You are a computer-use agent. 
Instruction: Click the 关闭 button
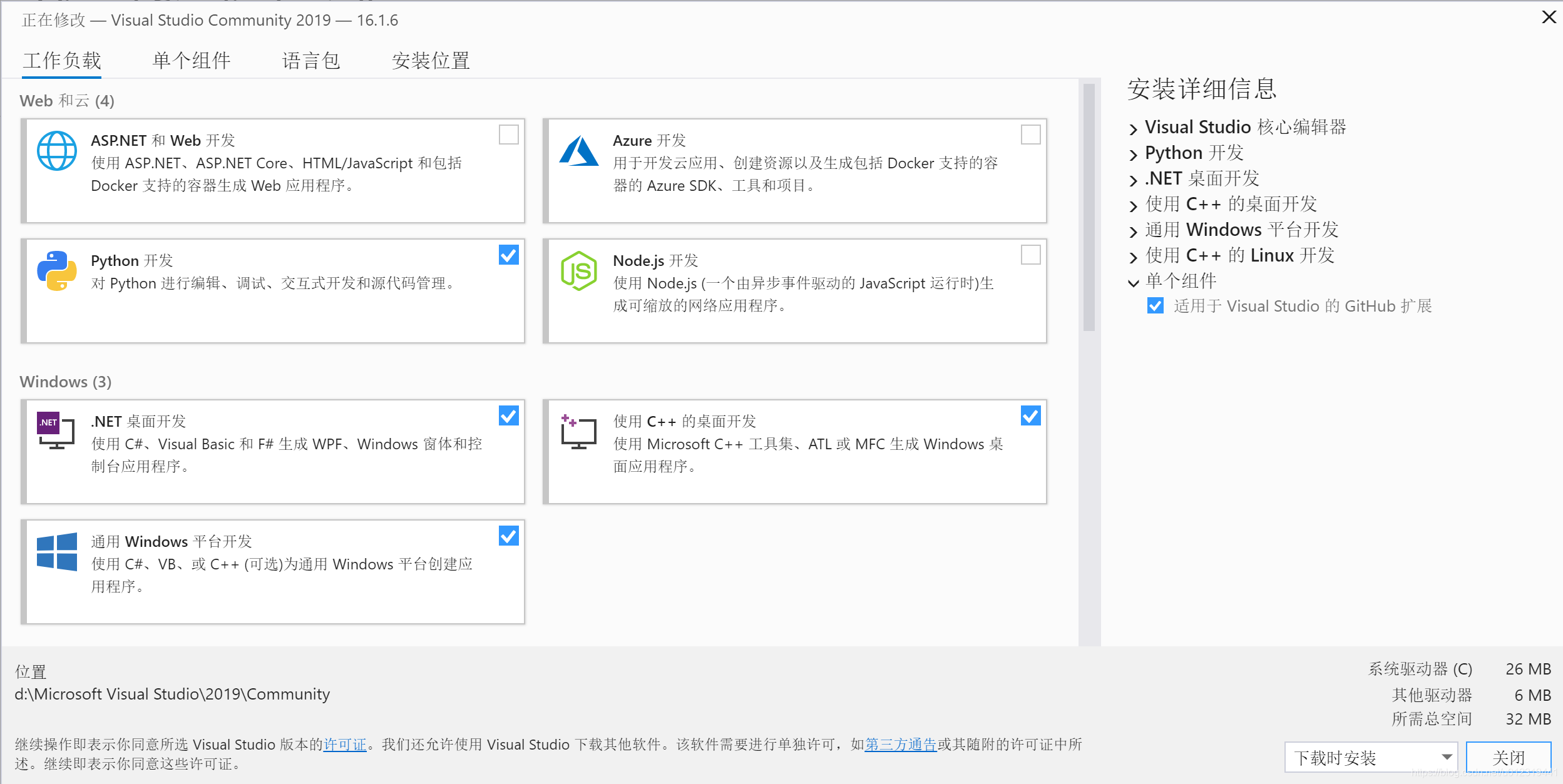1509,758
